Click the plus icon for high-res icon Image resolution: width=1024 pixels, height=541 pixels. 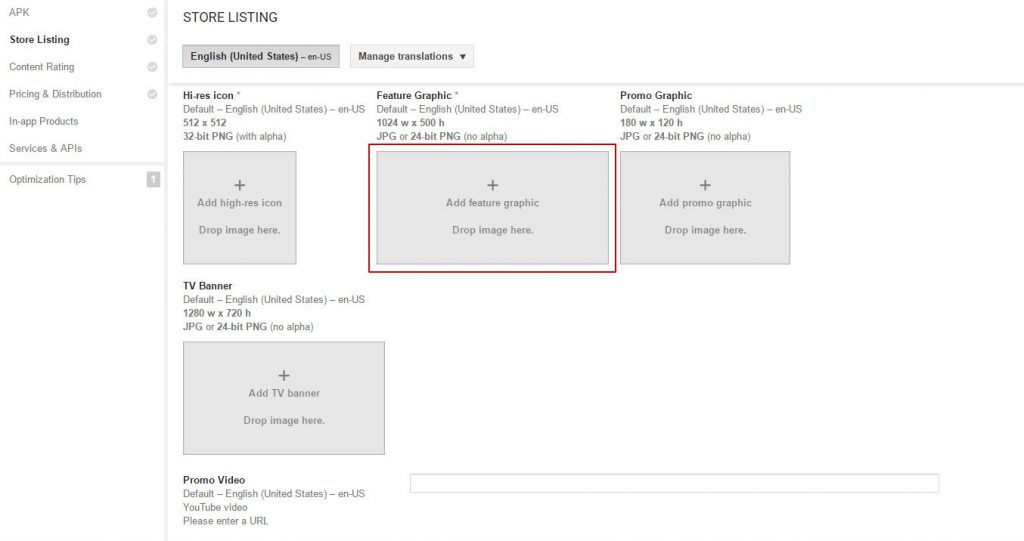point(240,185)
